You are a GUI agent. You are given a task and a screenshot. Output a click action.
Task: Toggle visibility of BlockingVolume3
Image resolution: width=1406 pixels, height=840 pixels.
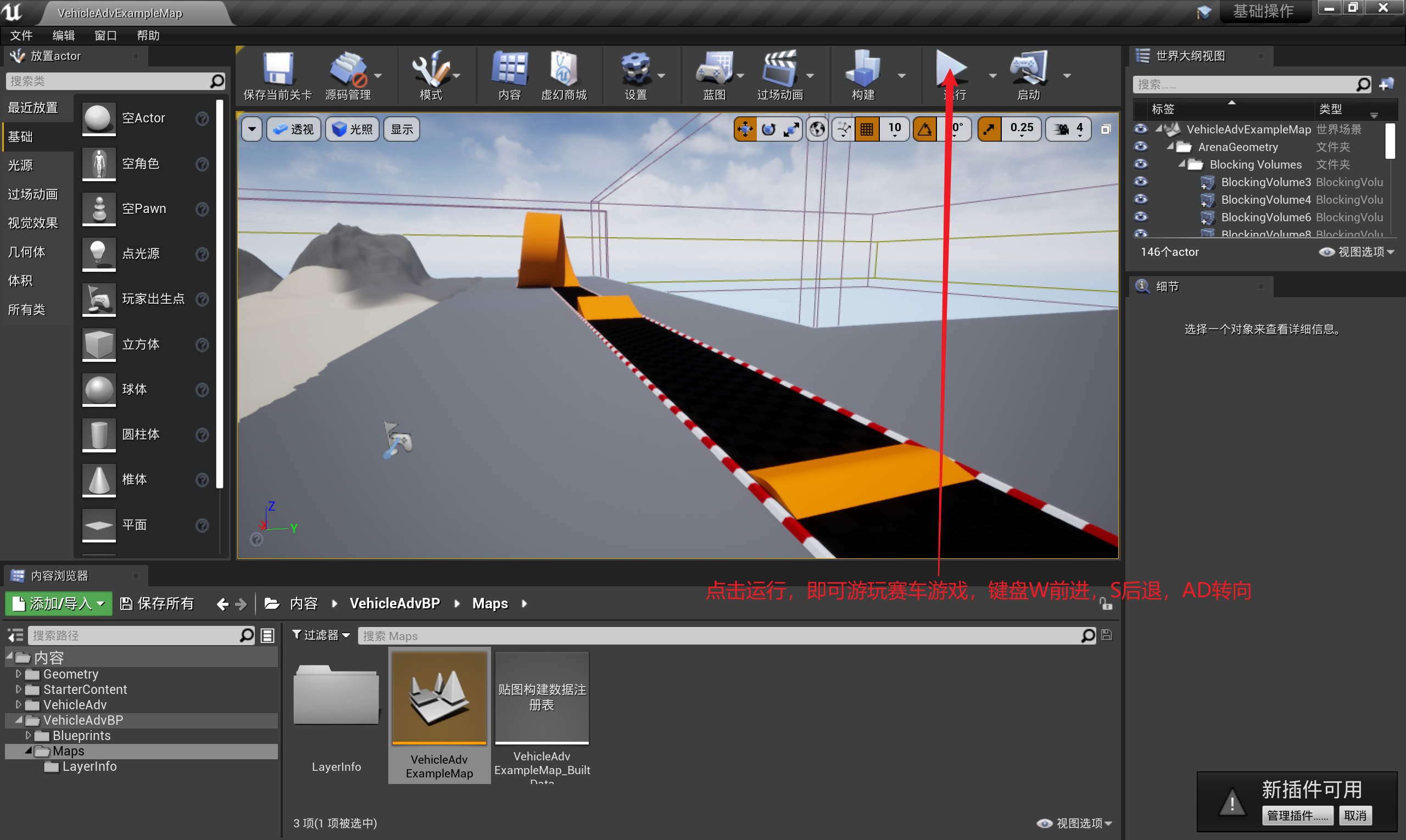tap(1140, 182)
